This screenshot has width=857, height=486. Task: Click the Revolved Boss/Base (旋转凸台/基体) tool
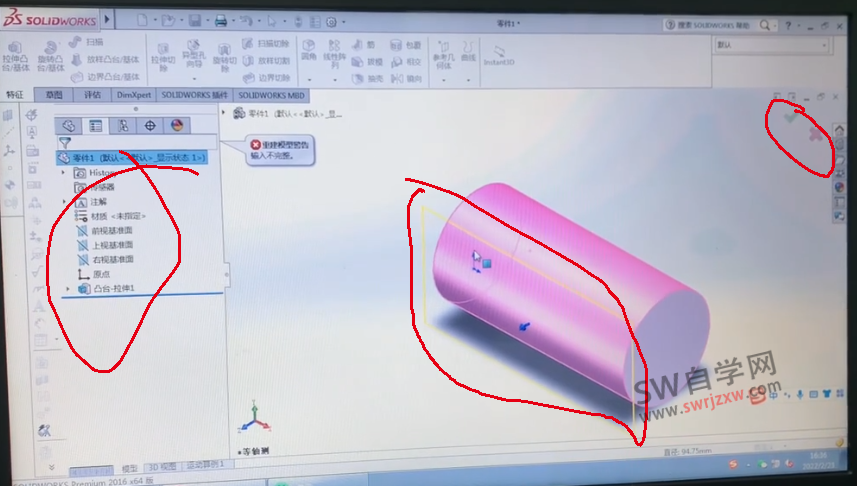click(50, 57)
